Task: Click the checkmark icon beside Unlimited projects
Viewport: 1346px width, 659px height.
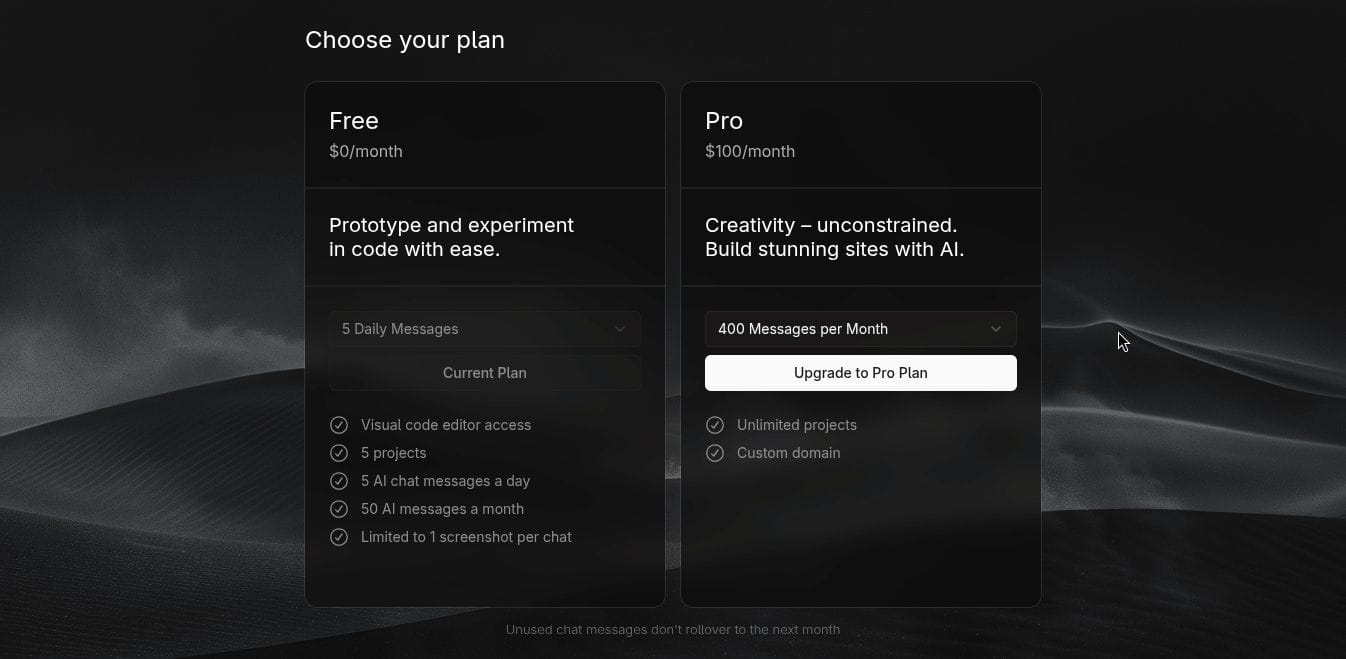Action: [x=715, y=425]
